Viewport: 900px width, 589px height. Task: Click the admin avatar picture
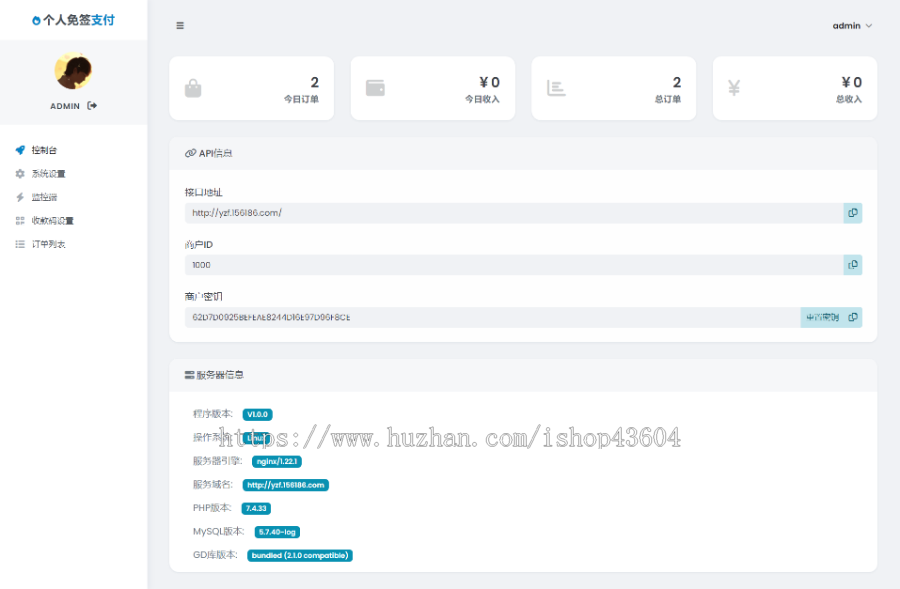(x=73, y=72)
